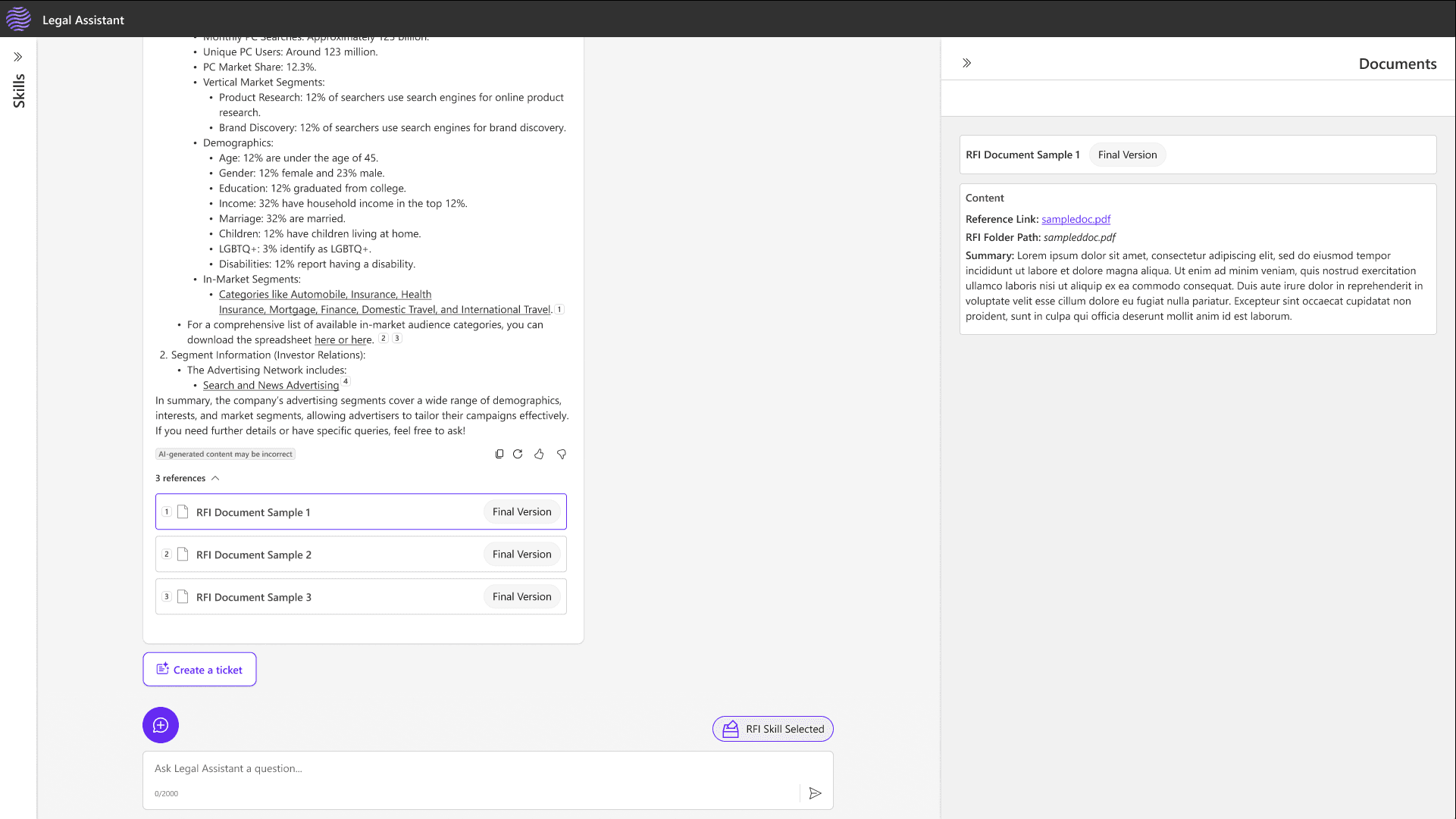Open citation marker 4 after Search and News Advertising

(346, 381)
